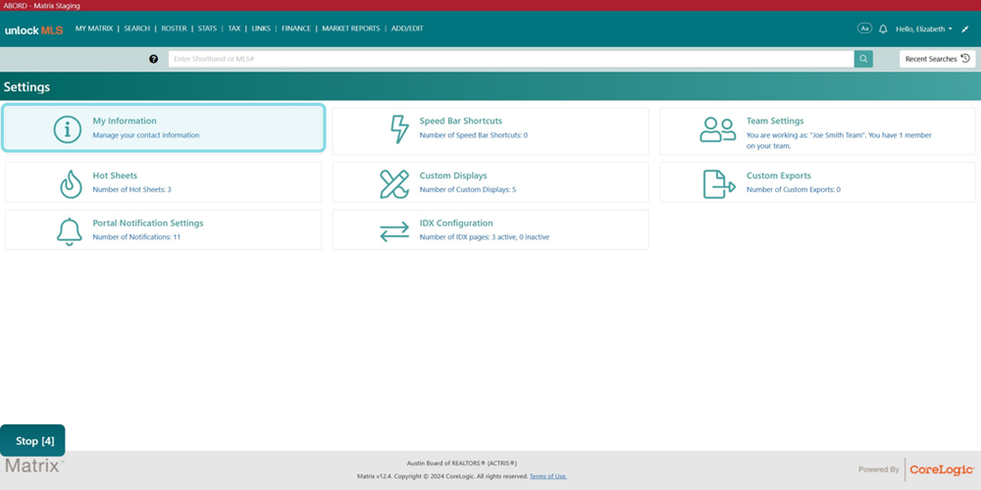This screenshot has height=490, width=981.
Task: Open the TAX menu
Action: click(234, 28)
